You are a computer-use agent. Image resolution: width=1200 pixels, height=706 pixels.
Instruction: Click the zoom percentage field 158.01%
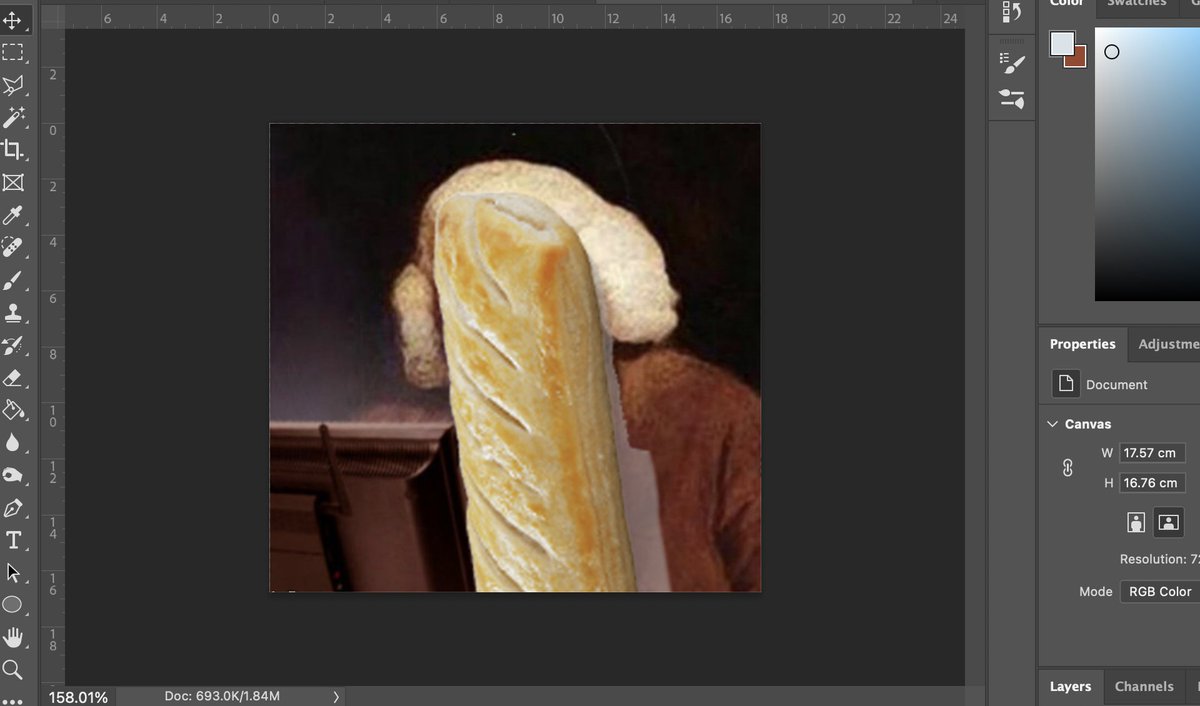coord(79,697)
